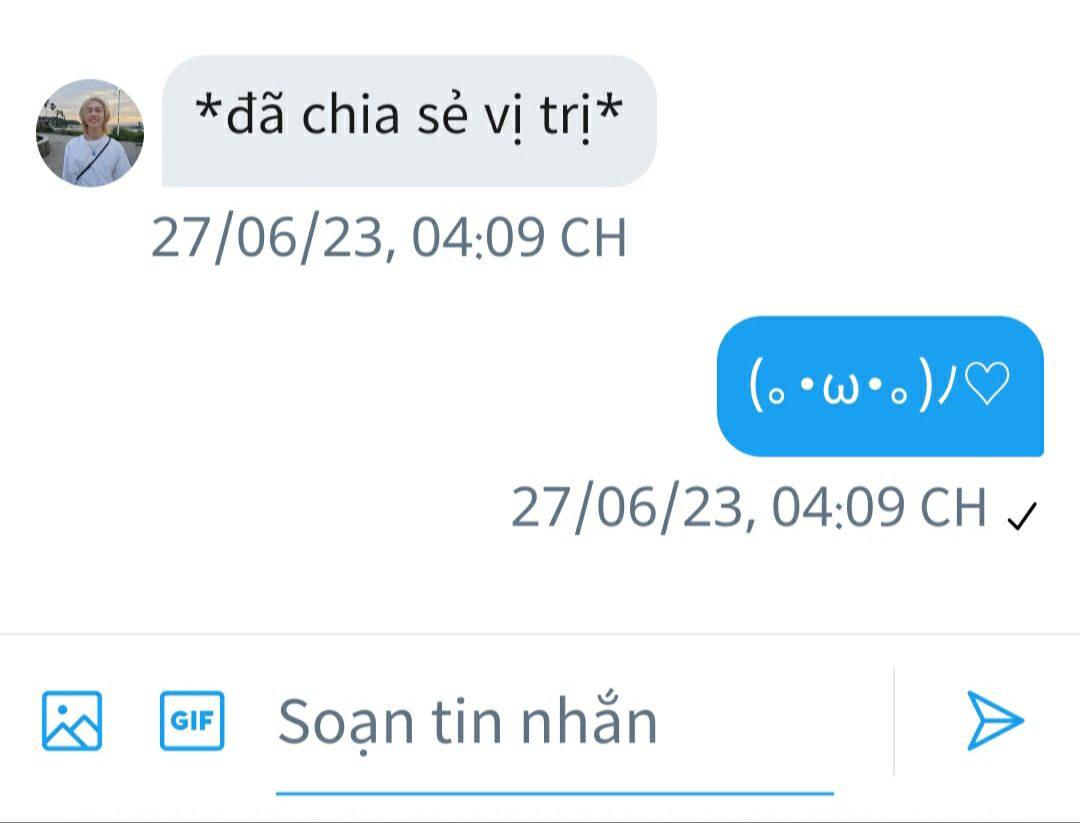Select the blue kaomoji message bubble
The height and width of the screenshot is (823, 1080).
tap(880, 386)
